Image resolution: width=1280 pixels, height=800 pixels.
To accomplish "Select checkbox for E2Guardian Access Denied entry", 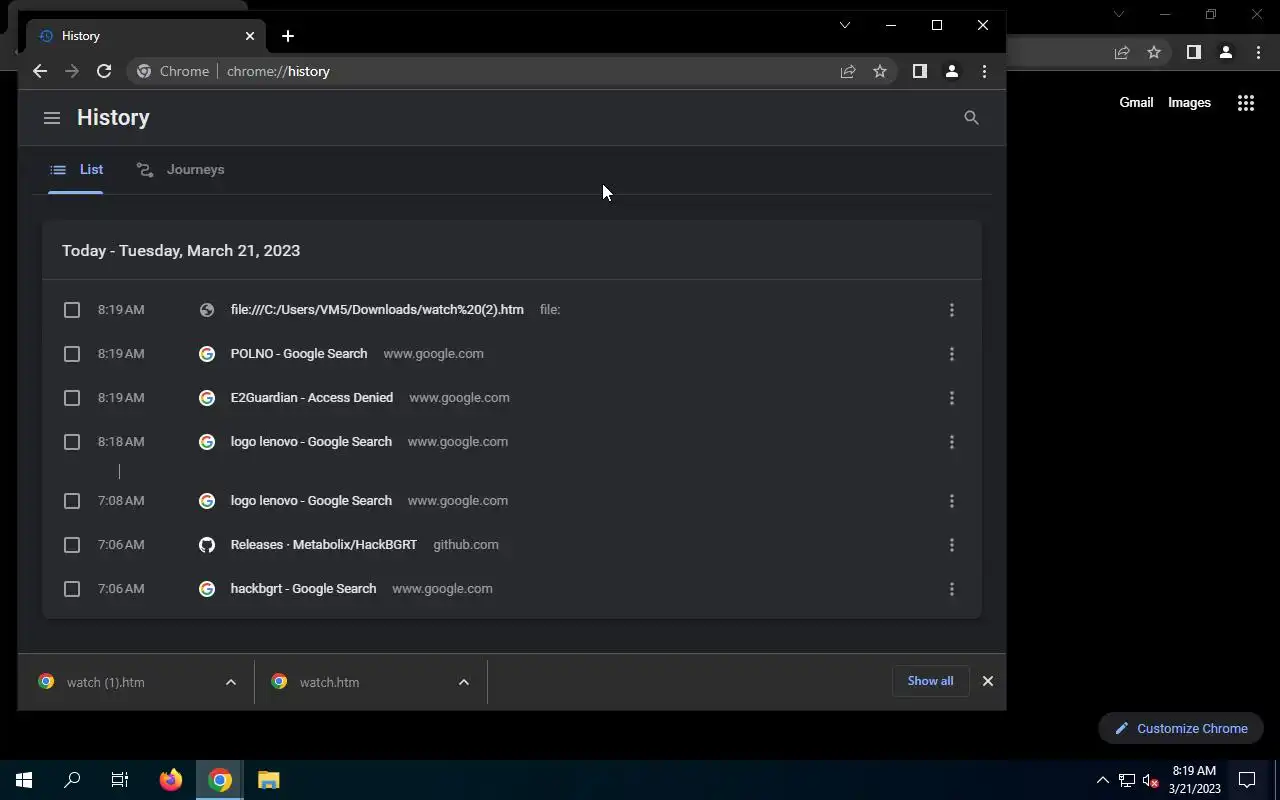I will (x=72, y=398).
